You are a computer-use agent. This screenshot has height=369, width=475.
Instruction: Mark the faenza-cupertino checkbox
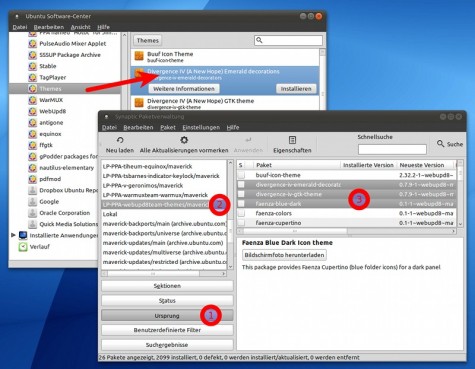241,222
